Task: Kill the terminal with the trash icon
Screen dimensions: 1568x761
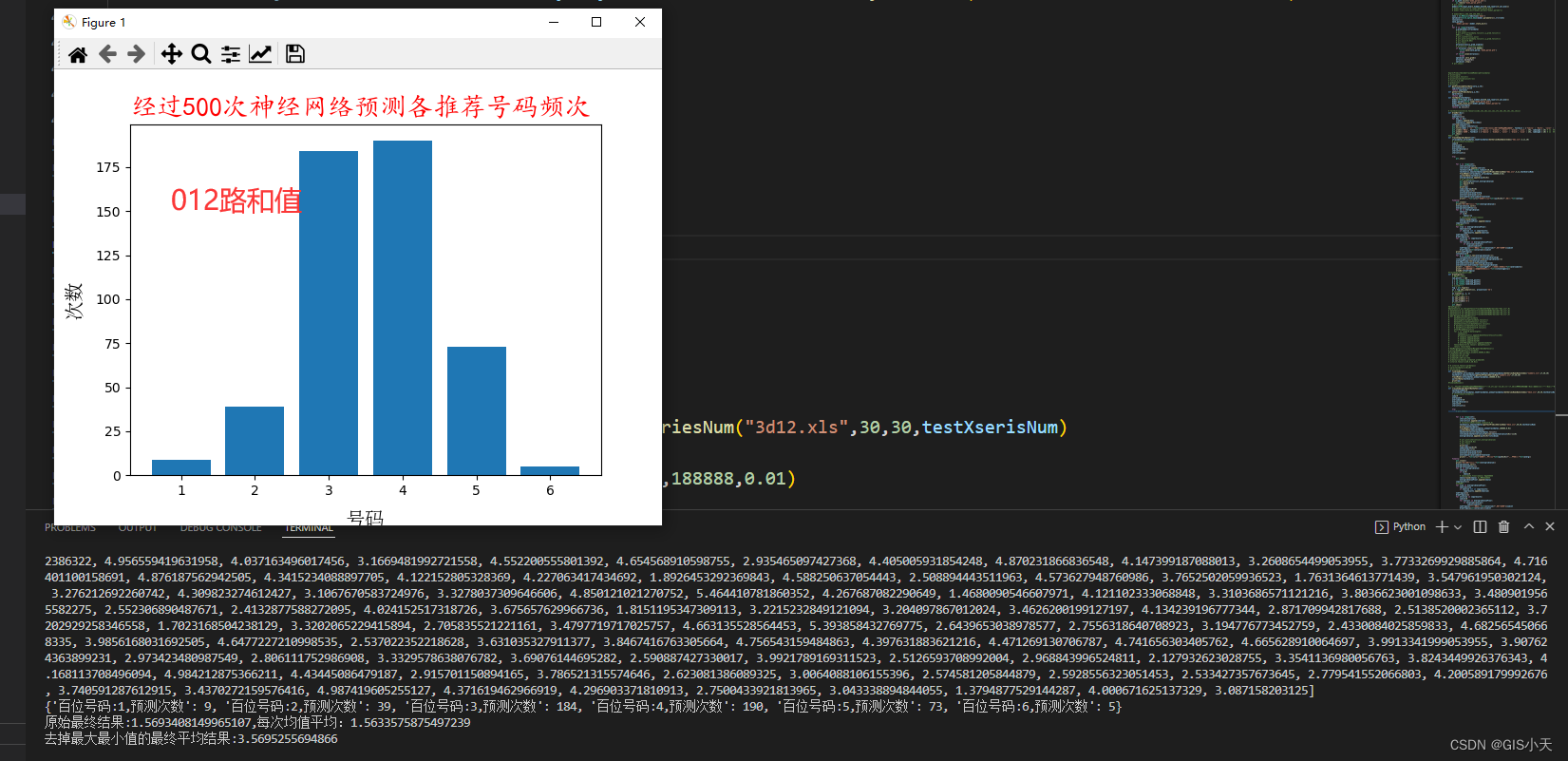Action: (x=1503, y=526)
